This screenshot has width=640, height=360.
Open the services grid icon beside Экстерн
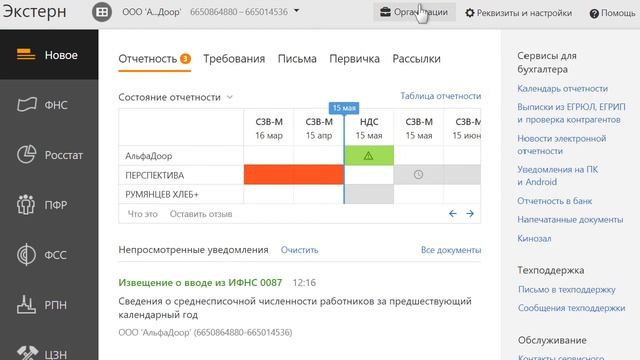pos(102,12)
